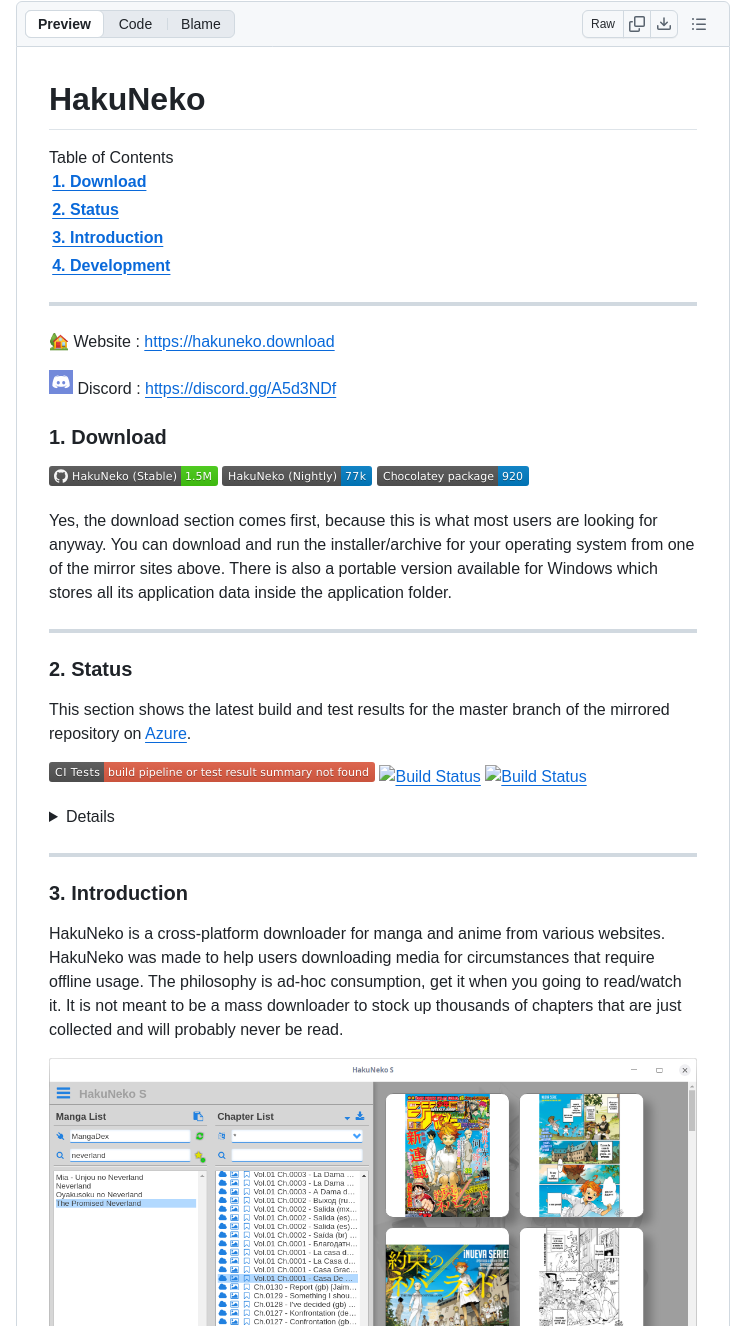
Task: Click Chocolatey package badge
Action: point(452,476)
